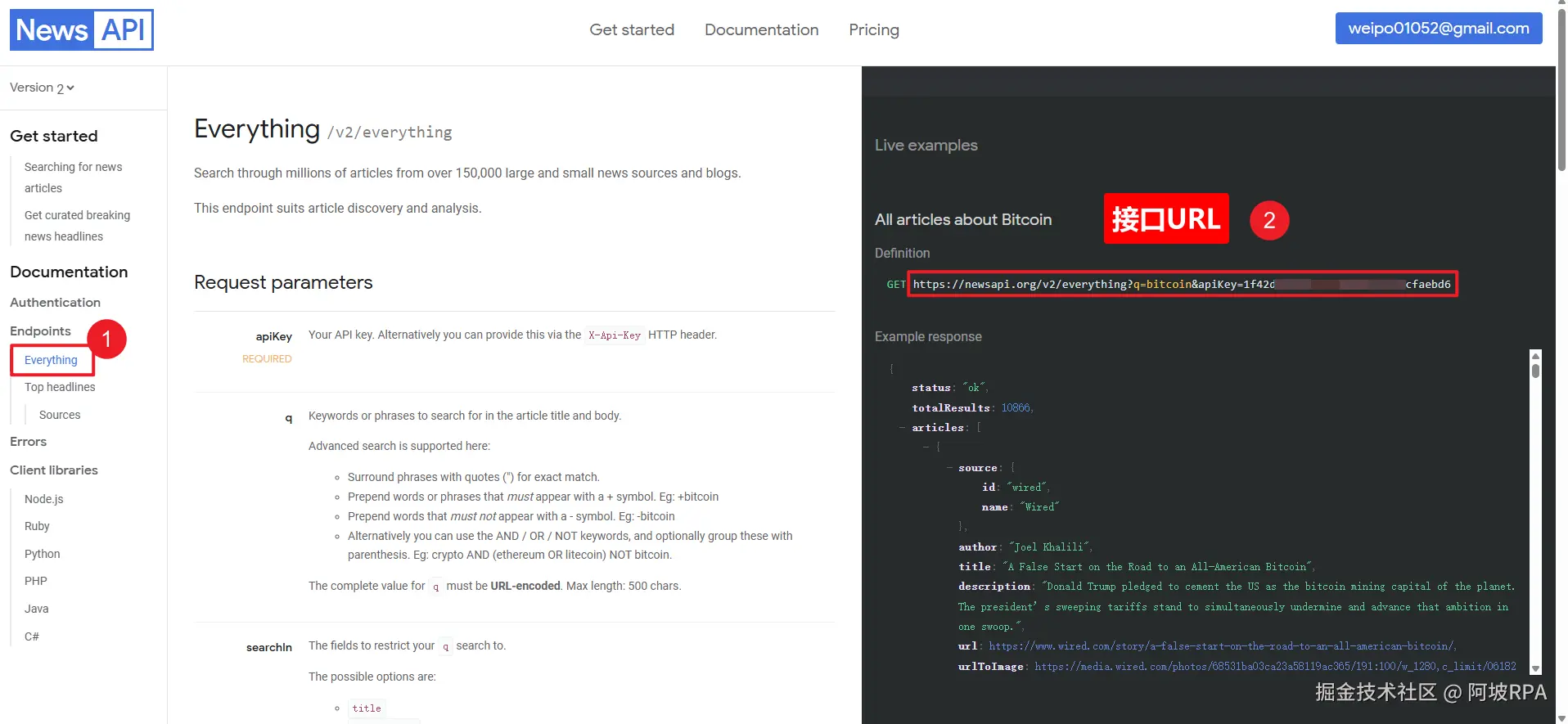Click the GET request URL definition
Viewport: 1568px width, 724px height.
pyautogui.click(x=1181, y=285)
